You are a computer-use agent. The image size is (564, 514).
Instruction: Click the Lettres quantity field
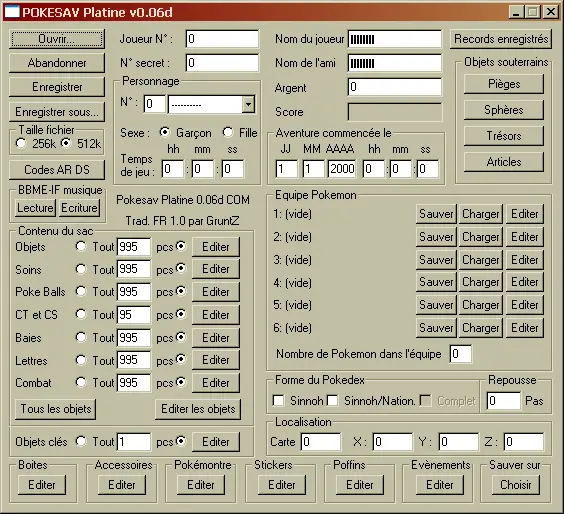tap(134, 360)
